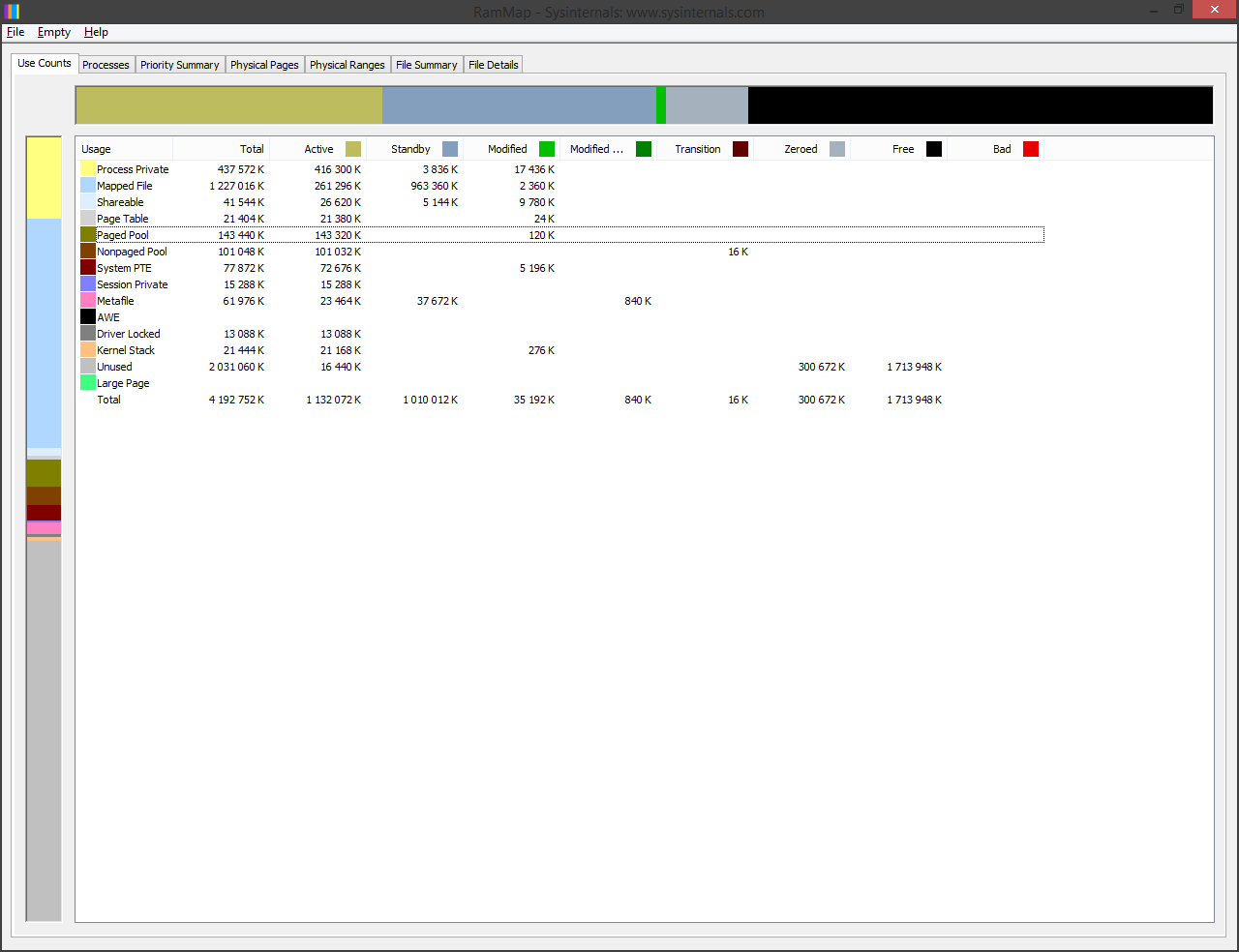1239x952 pixels.
Task: Click the bright green Modified header icon
Action: tap(547, 149)
